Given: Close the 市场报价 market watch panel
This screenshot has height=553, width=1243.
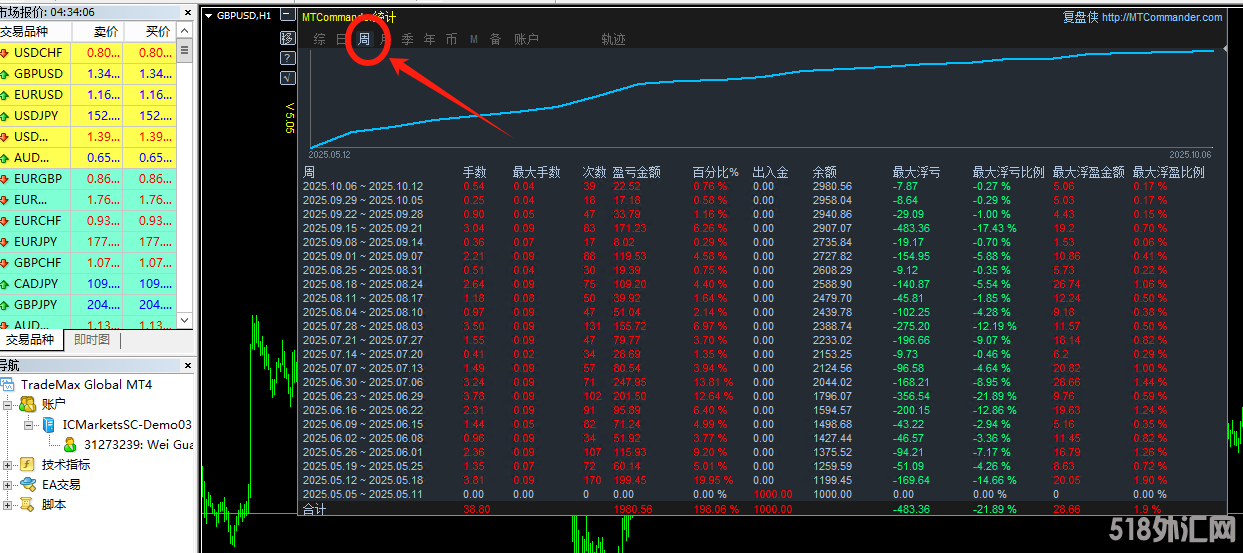Looking at the screenshot, I should coord(185,12).
